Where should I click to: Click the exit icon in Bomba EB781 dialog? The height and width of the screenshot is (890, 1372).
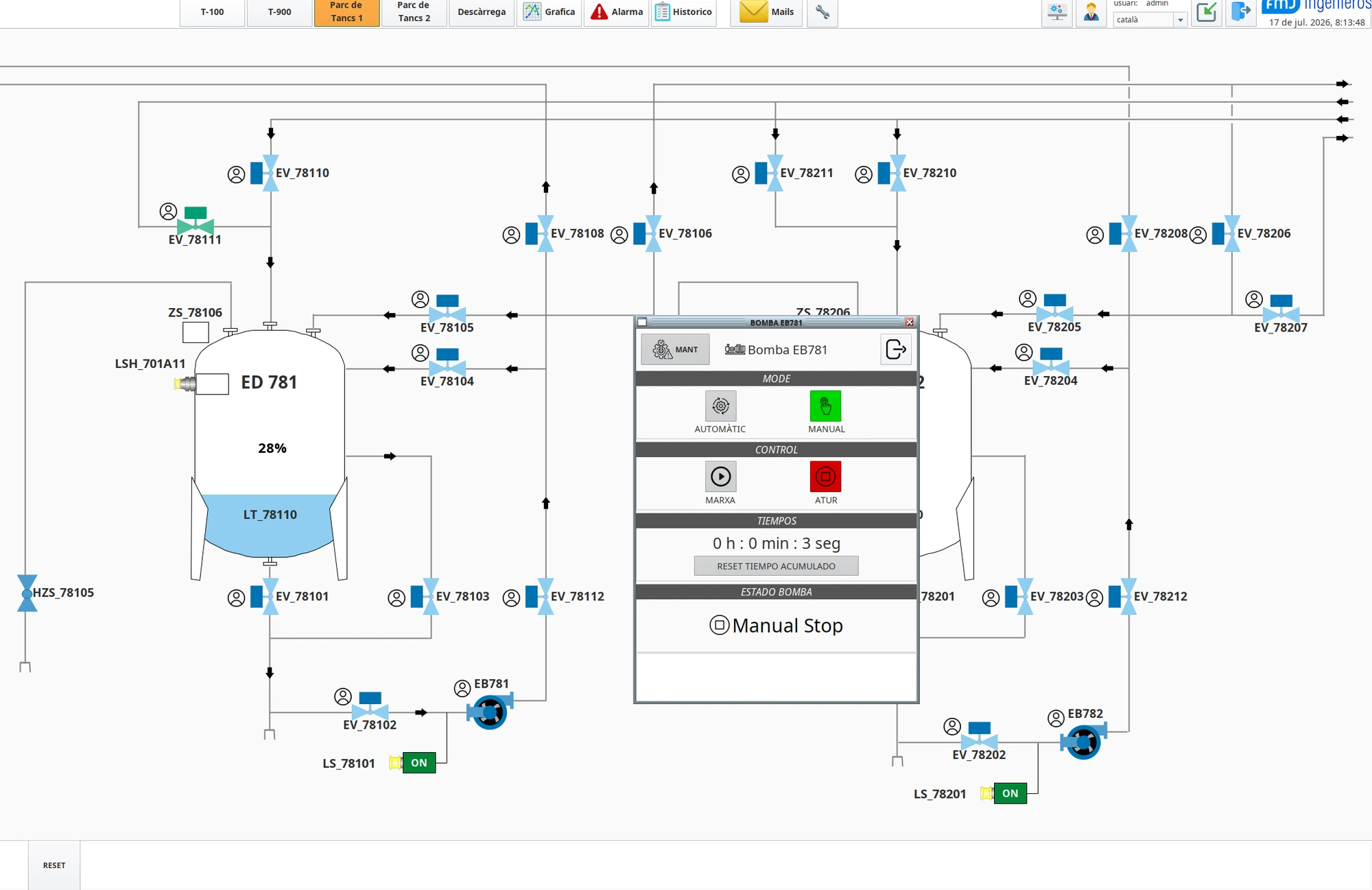[896, 349]
